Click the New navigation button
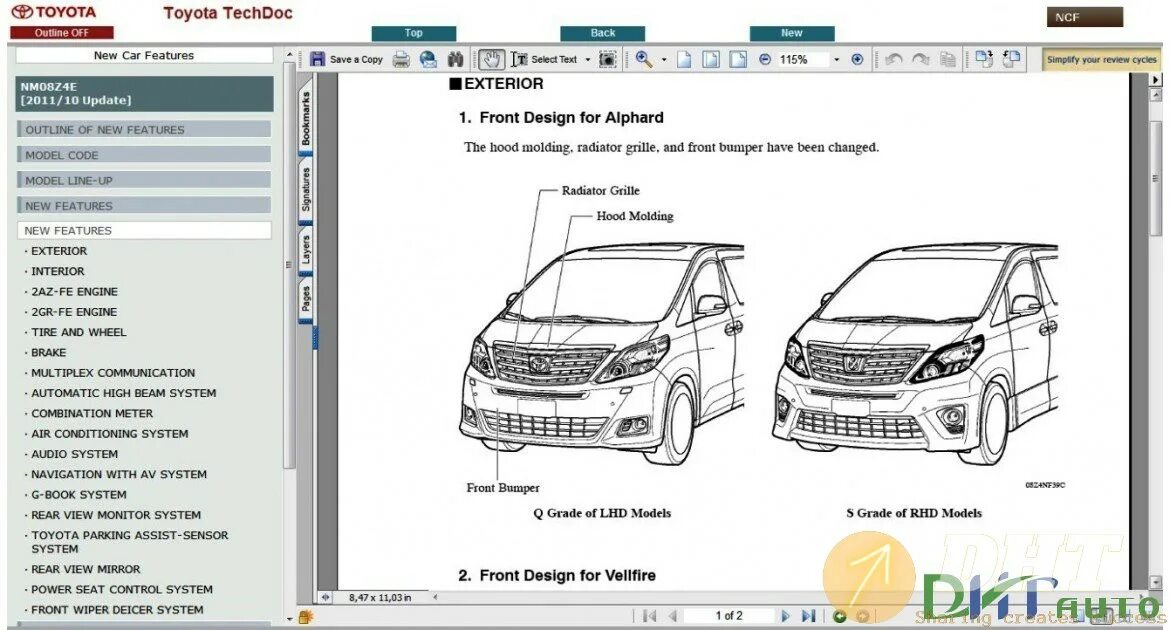 pos(792,33)
